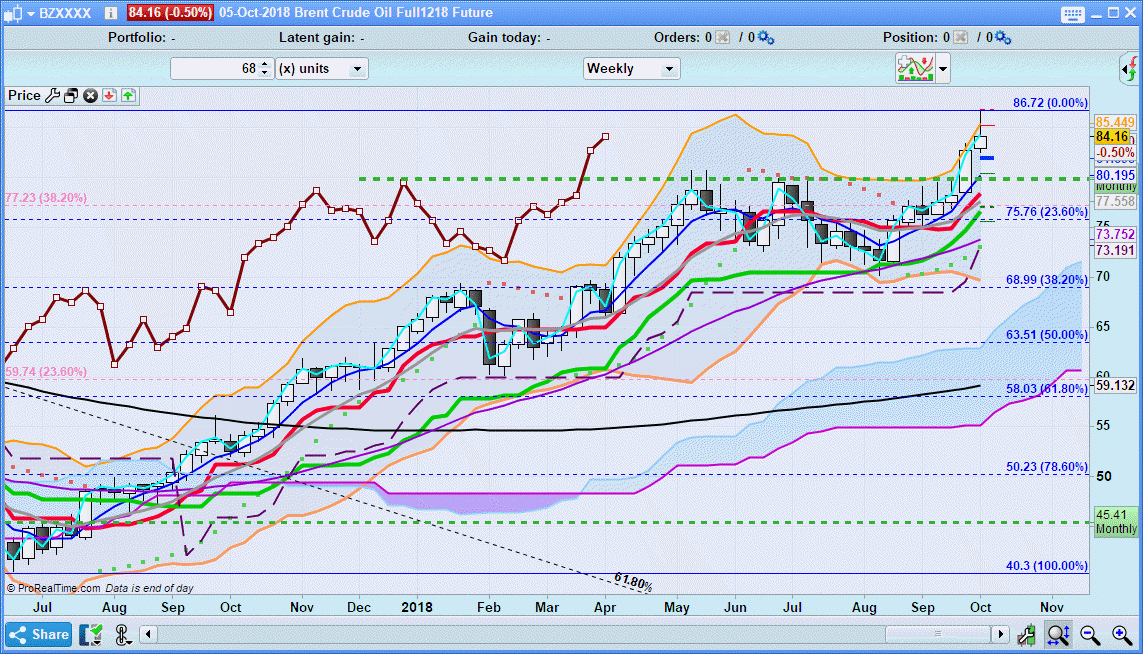Click the Price panel label
Image resolution: width=1143 pixels, height=654 pixels.
[24, 96]
